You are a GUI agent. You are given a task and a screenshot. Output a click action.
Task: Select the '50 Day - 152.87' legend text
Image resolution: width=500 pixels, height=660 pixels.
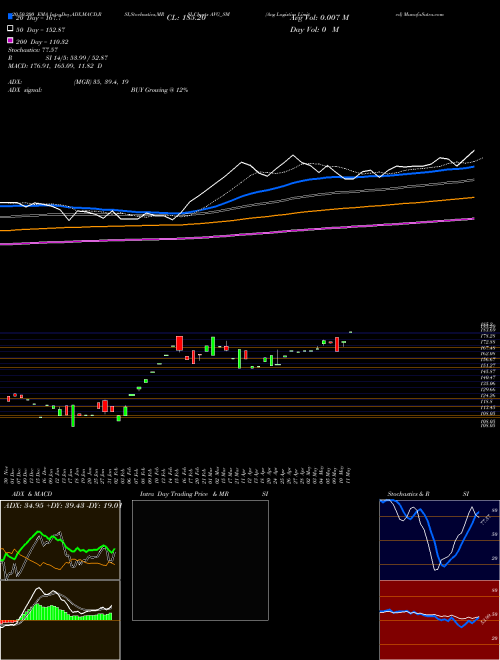coord(41,30)
